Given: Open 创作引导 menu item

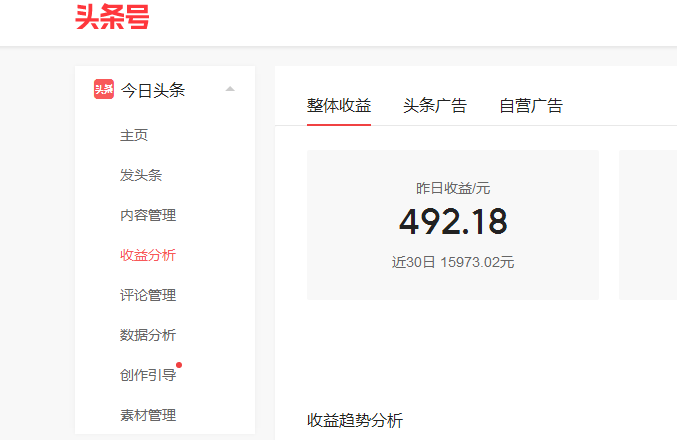Looking at the screenshot, I should (x=148, y=375).
